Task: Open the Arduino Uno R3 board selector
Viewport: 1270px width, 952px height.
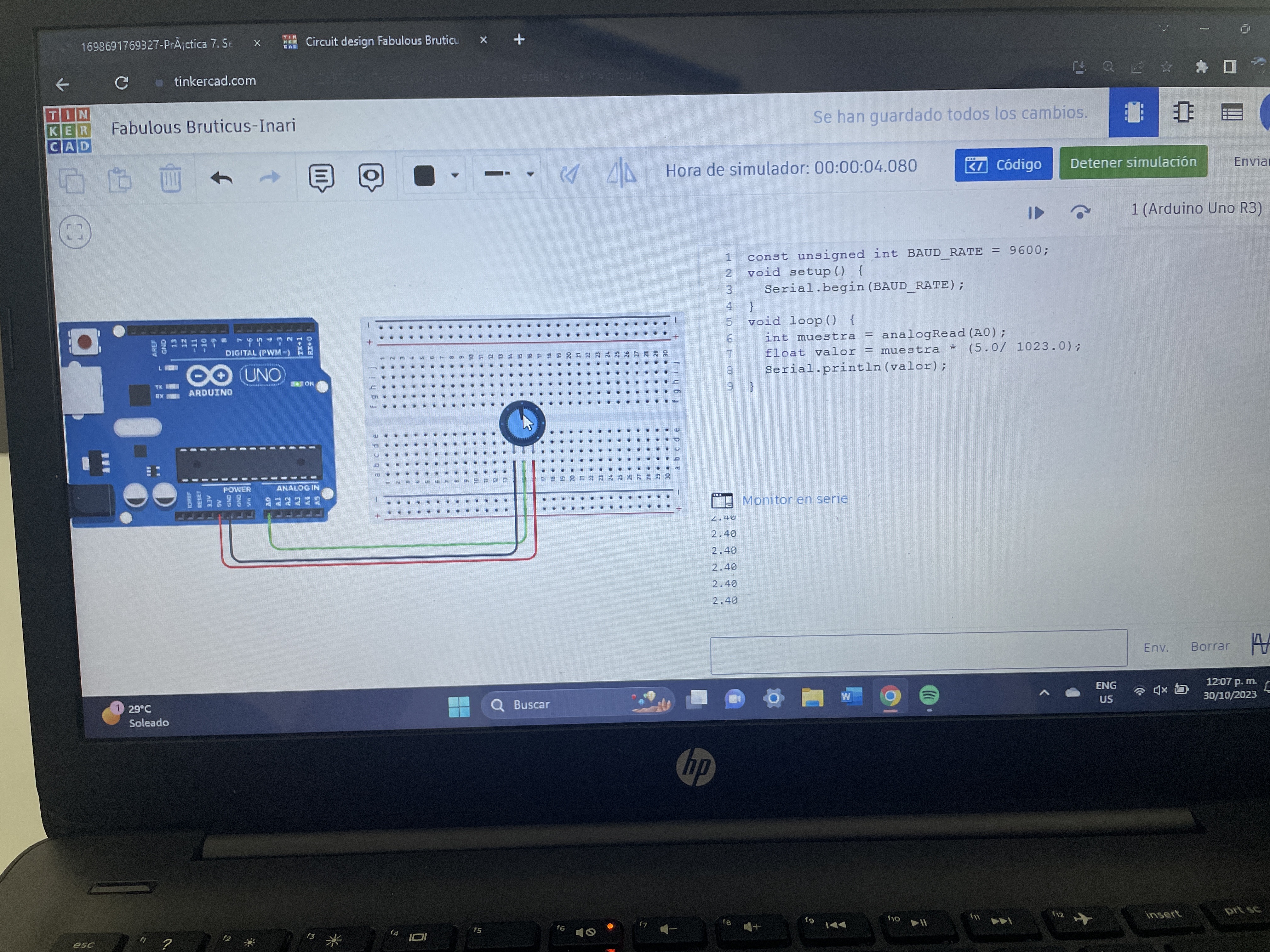Action: point(1195,209)
